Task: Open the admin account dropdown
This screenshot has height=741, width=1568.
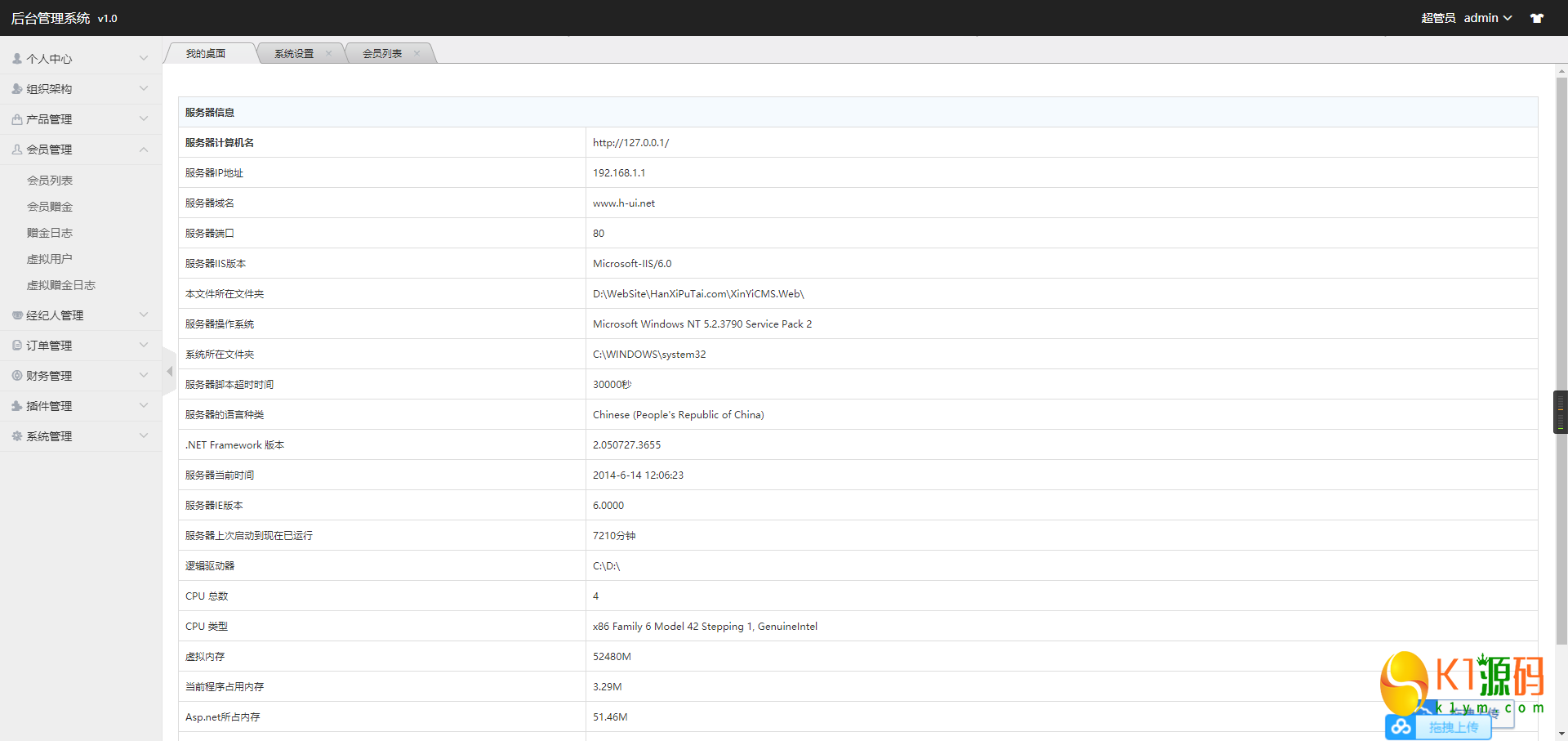Action: 1487,18
